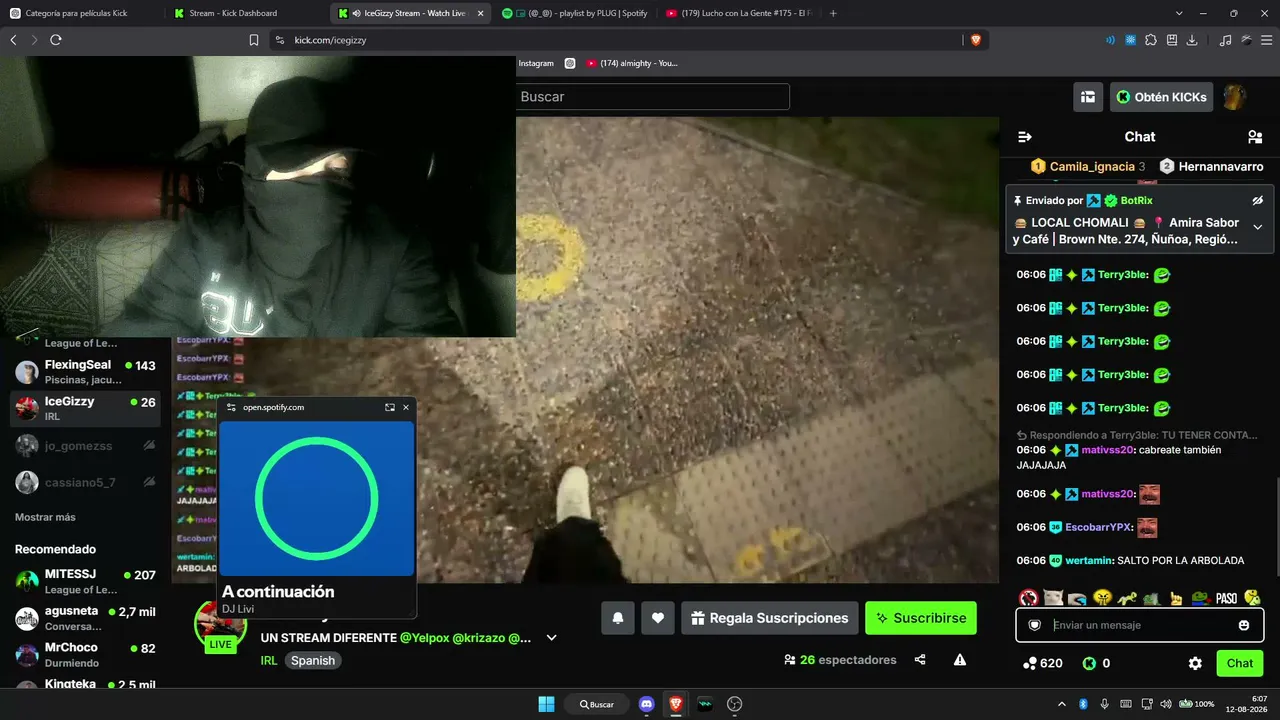Open OBS Studio from the taskbar

point(735,704)
